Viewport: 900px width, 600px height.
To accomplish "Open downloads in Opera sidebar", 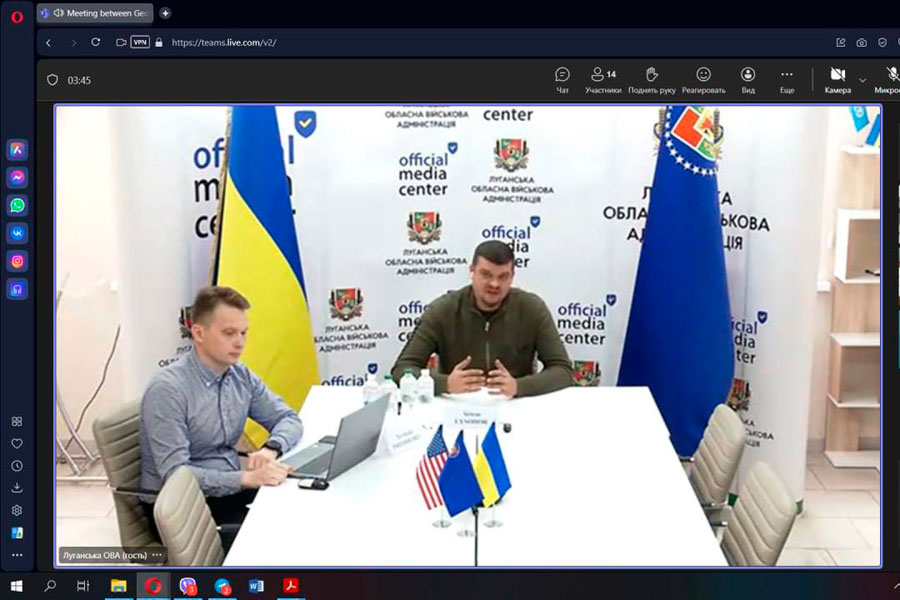I will [x=17, y=488].
